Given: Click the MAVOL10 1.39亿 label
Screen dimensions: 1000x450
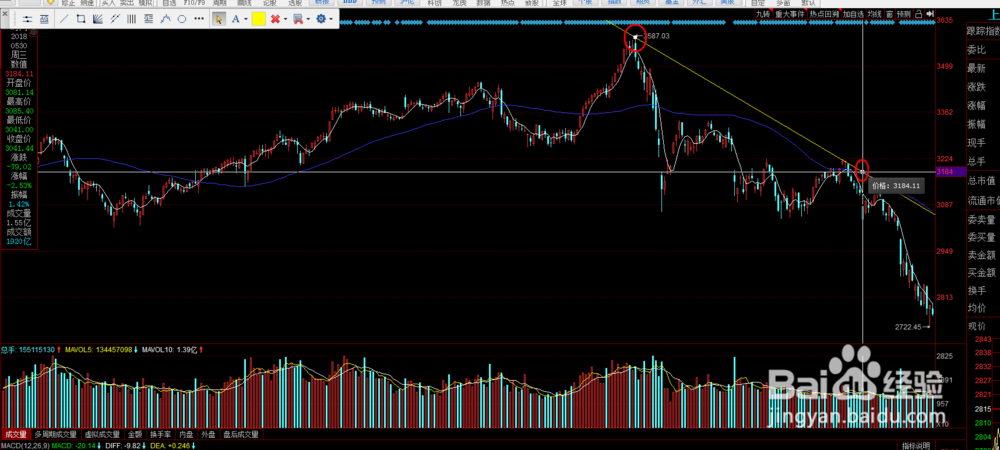Looking at the screenshot, I should (x=170, y=350).
